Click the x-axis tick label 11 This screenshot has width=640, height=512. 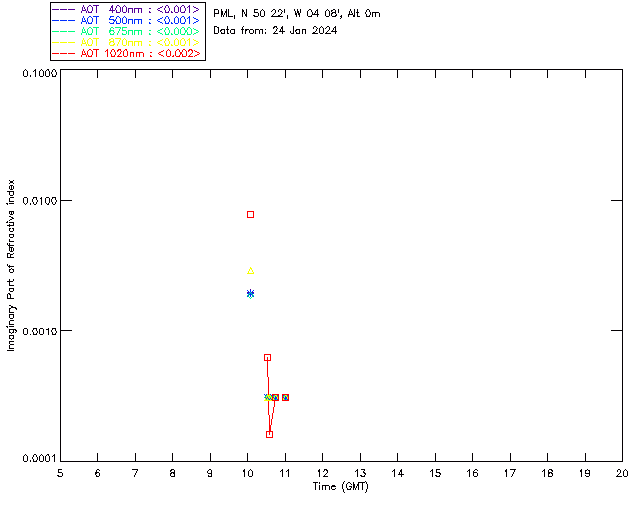click(285, 473)
